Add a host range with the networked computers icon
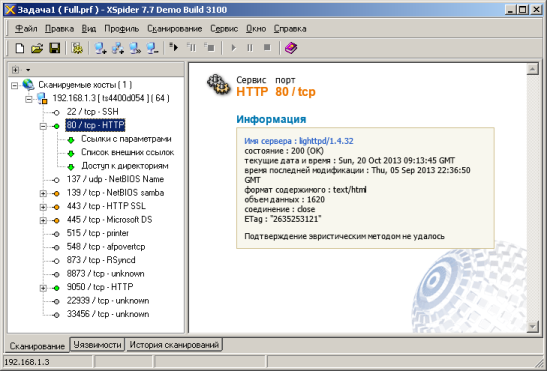547x371 pixels. (118, 48)
